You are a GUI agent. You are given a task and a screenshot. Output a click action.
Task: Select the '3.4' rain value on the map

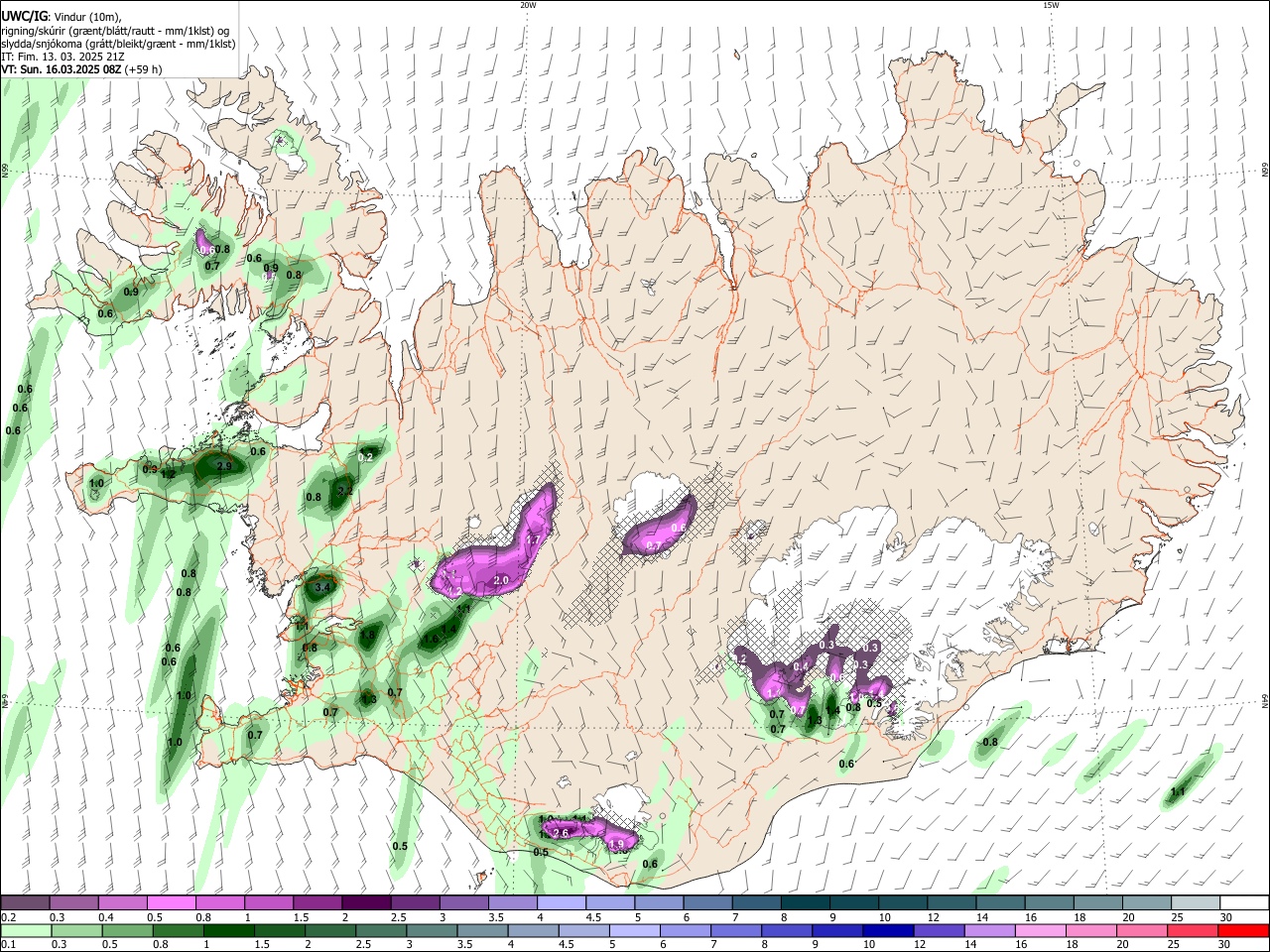[321, 587]
